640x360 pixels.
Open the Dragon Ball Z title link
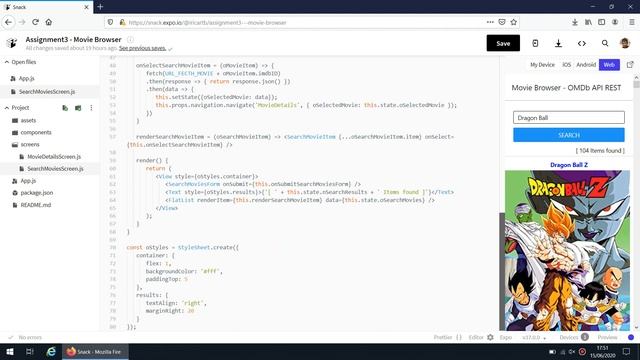click(569, 165)
